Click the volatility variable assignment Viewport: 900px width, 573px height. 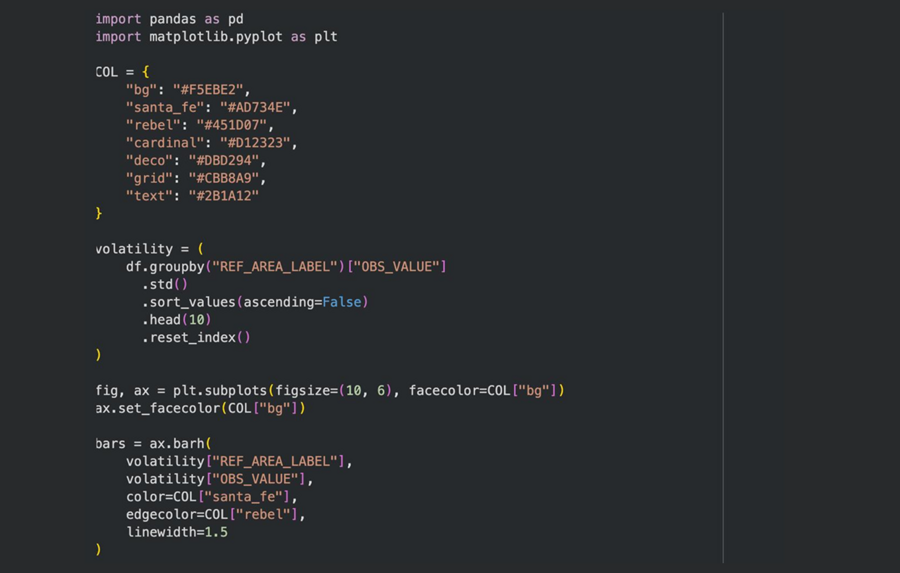coord(135,249)
